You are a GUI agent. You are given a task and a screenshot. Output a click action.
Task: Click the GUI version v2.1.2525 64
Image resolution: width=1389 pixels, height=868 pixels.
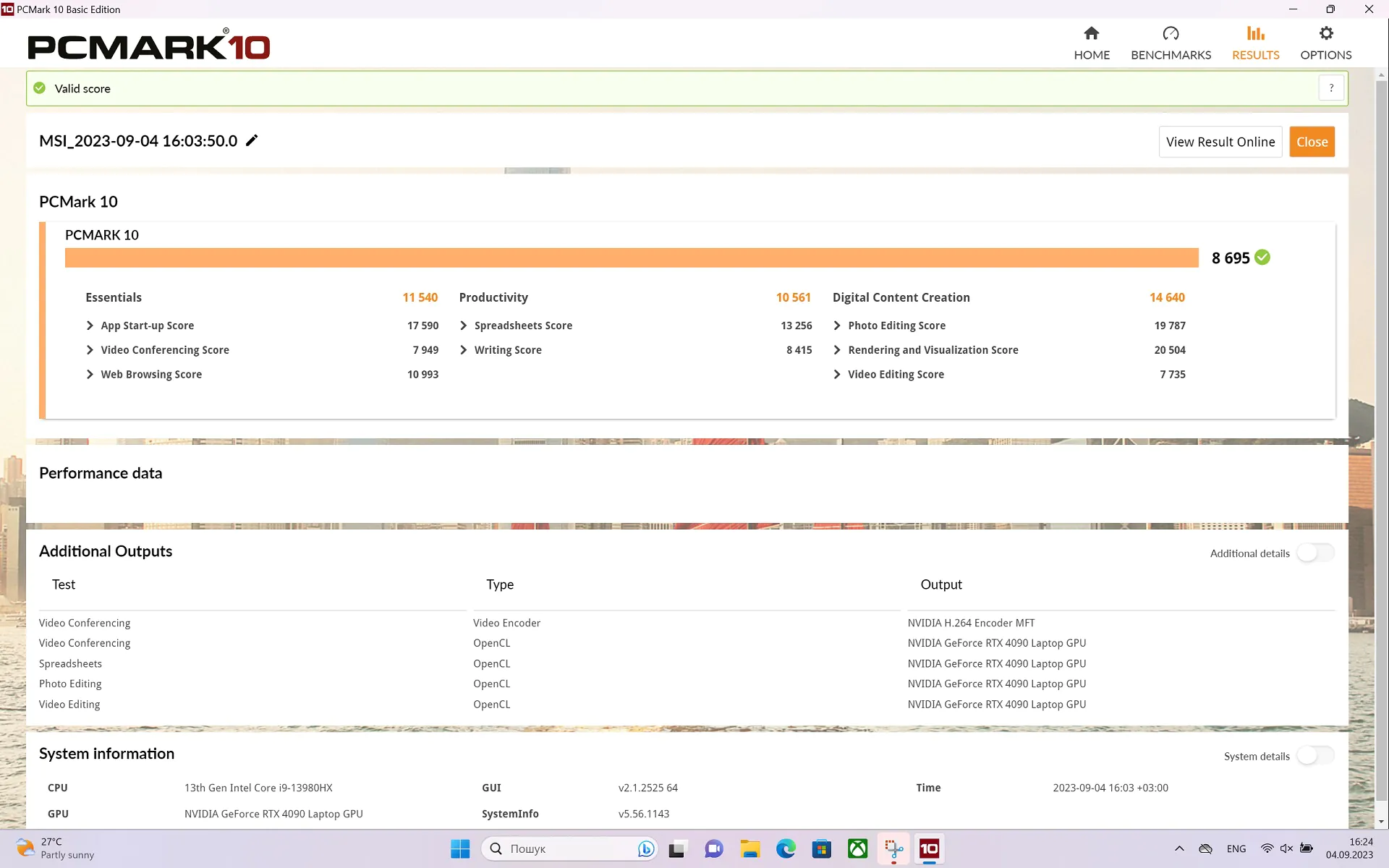[647, 788]
